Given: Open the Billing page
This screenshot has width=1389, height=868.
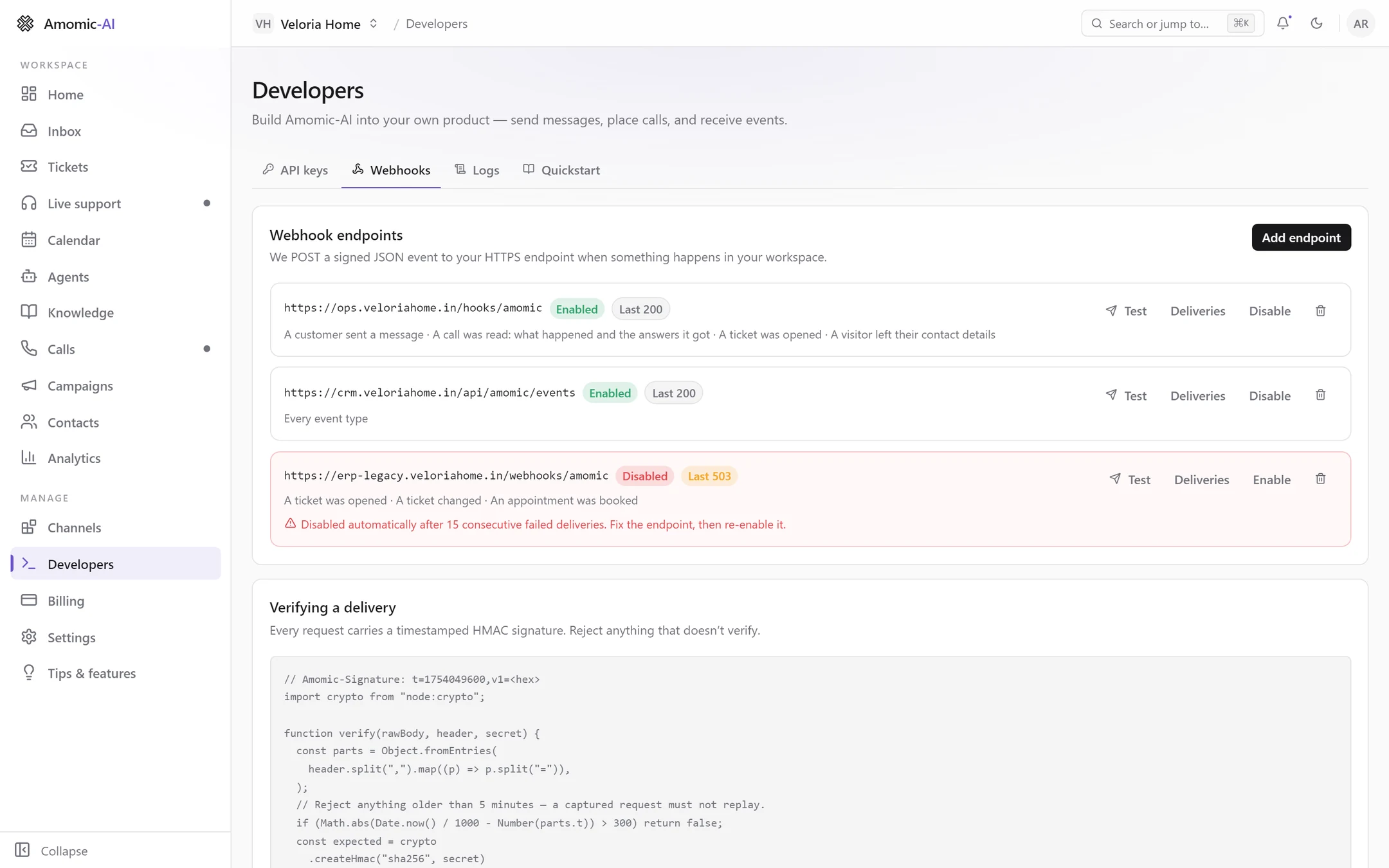Looking at the screenshot, I should pyautogui.click(x=116, y=601).
